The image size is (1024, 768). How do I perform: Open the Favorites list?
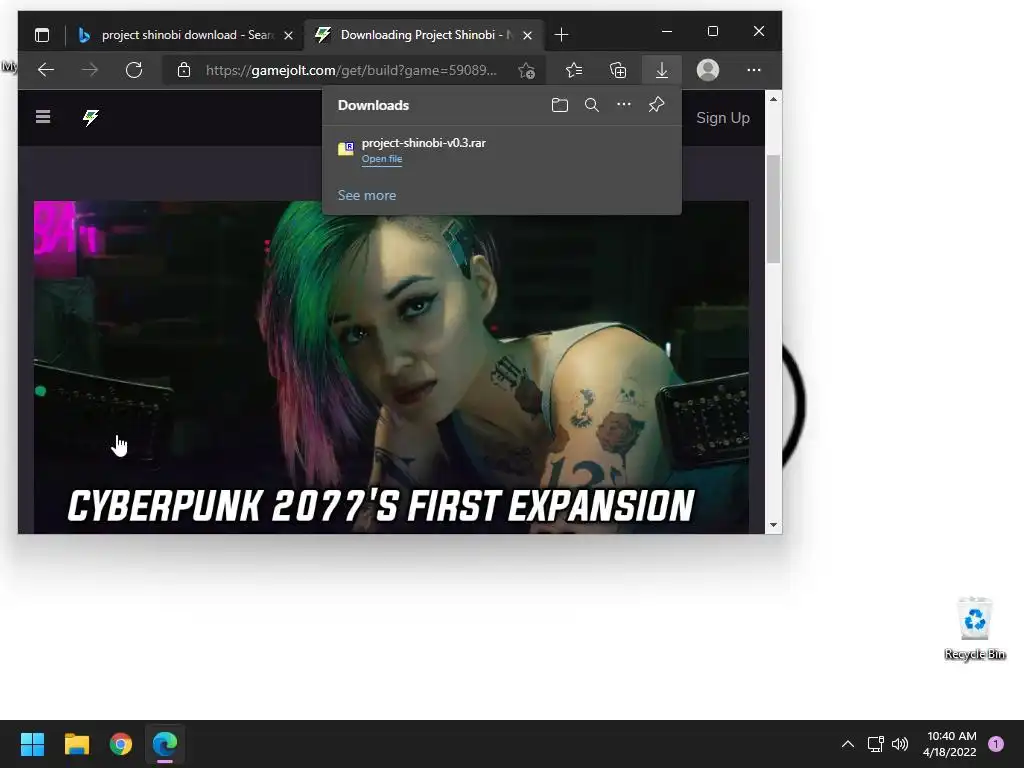point(574,70)
